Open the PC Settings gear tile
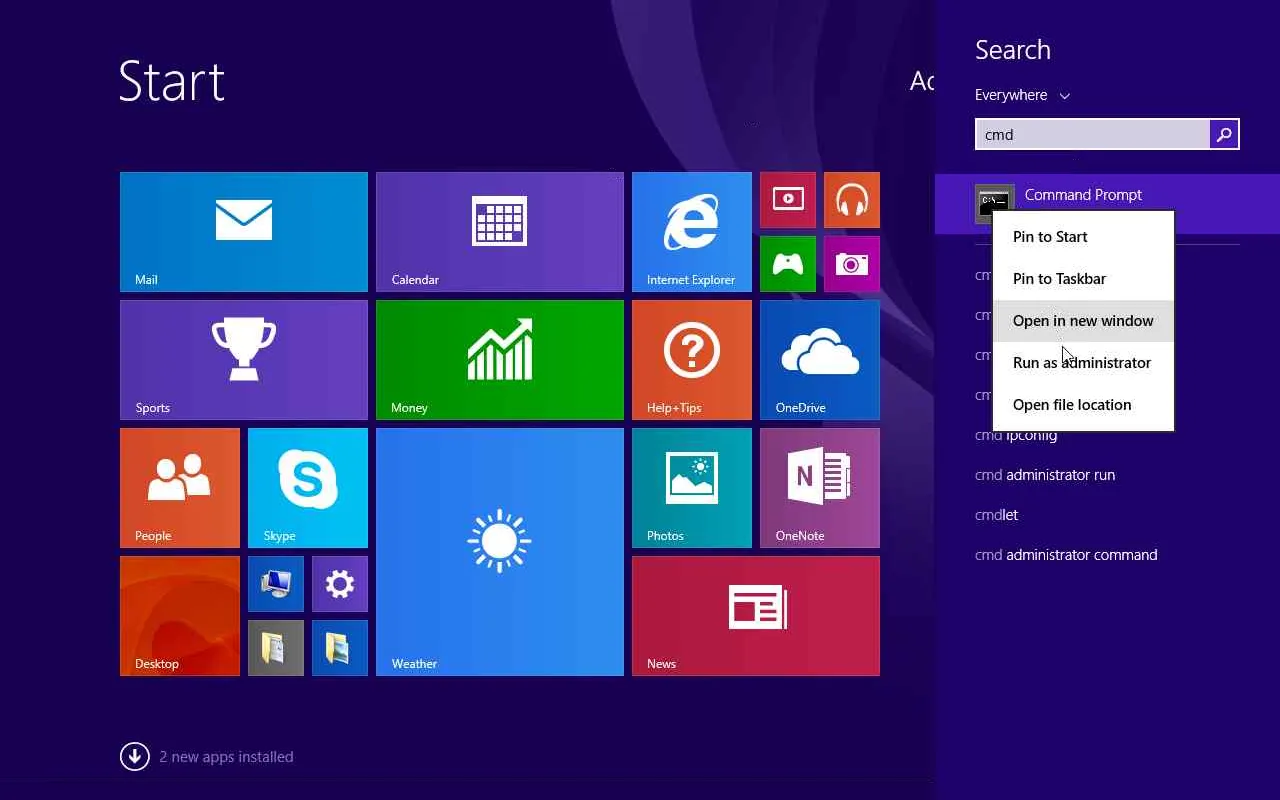 coord(340,584)
